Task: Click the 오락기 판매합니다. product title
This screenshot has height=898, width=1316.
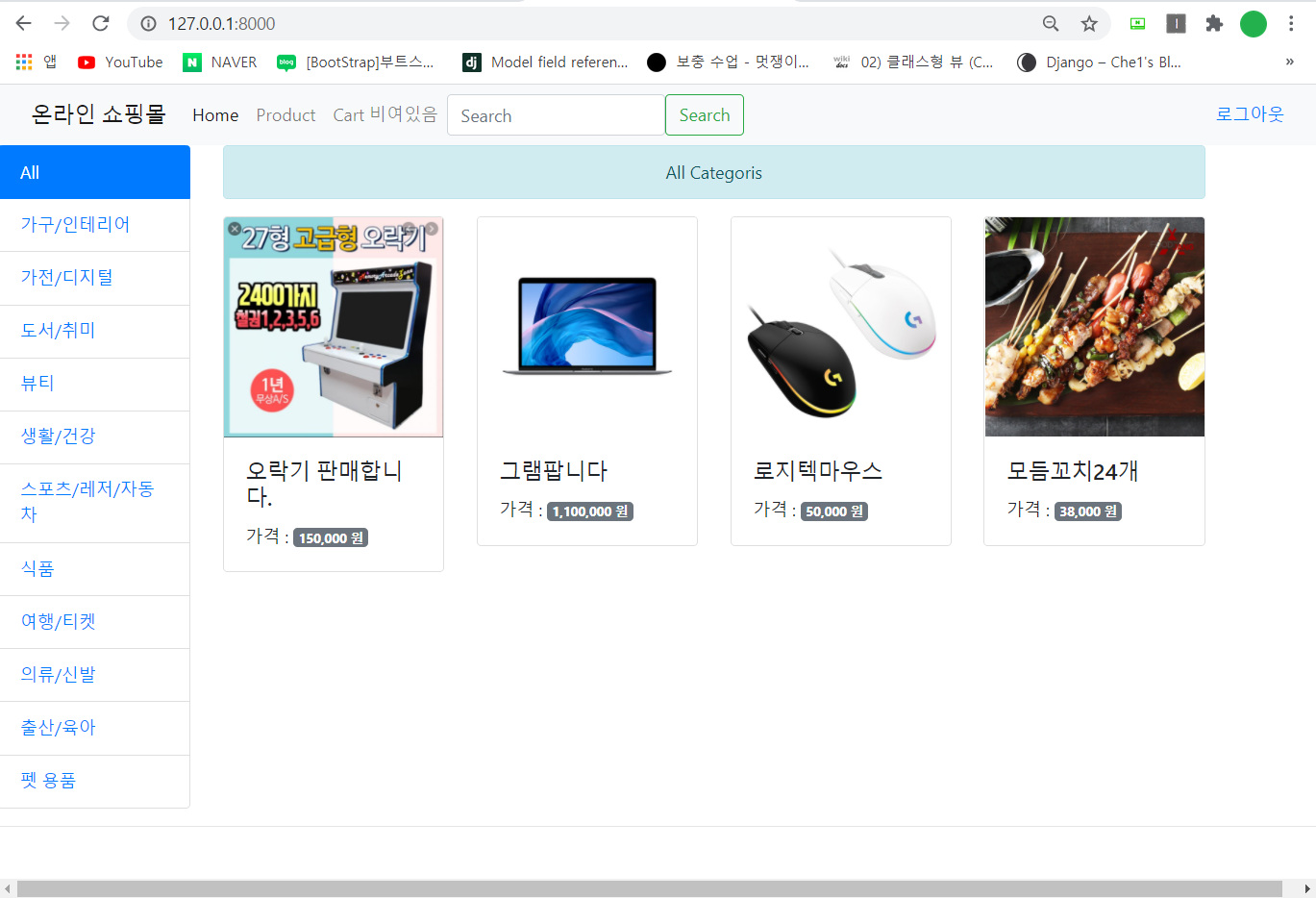Action: coord(325,484)
